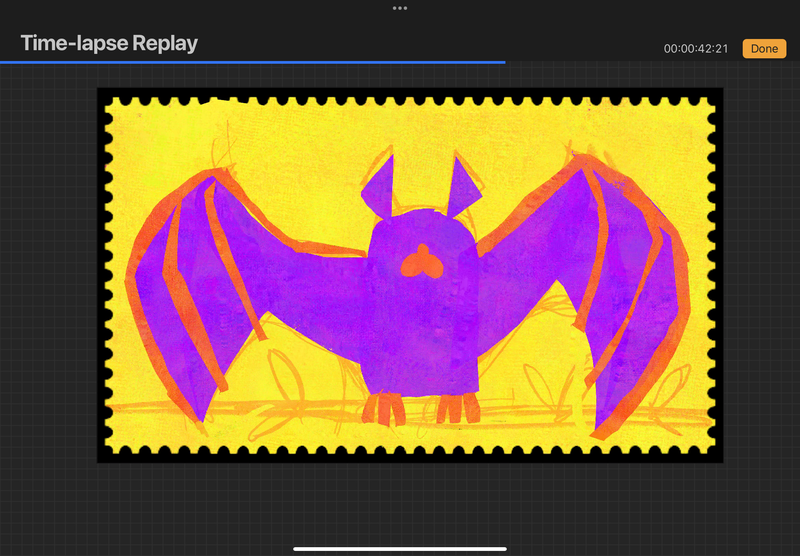800x556 pixels.
Task: Click the blue played portion of progress bar
Action: (x=250, y=62)
